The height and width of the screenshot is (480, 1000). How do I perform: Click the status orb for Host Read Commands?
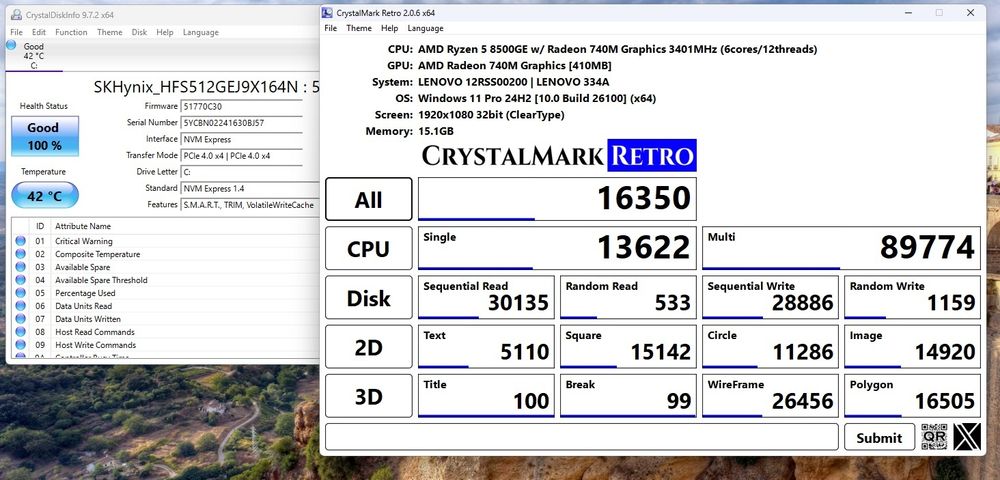tap(21, 332)
